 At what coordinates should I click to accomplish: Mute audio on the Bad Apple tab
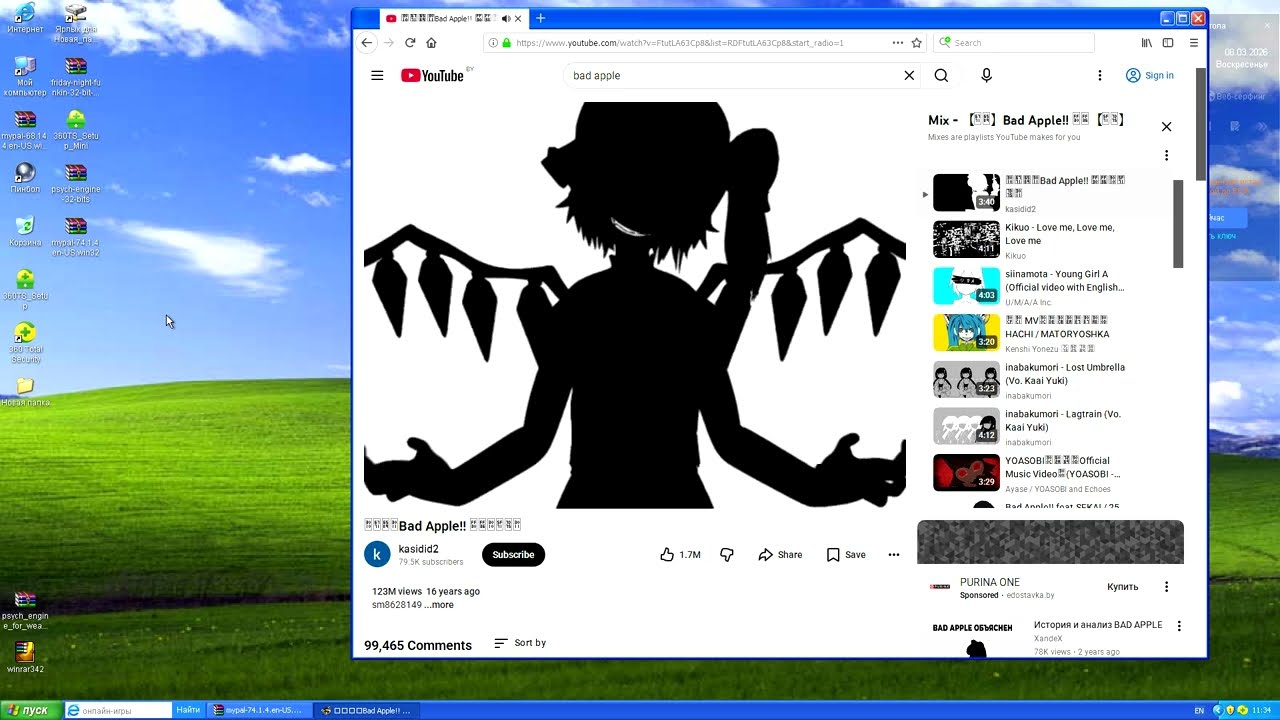506,18
